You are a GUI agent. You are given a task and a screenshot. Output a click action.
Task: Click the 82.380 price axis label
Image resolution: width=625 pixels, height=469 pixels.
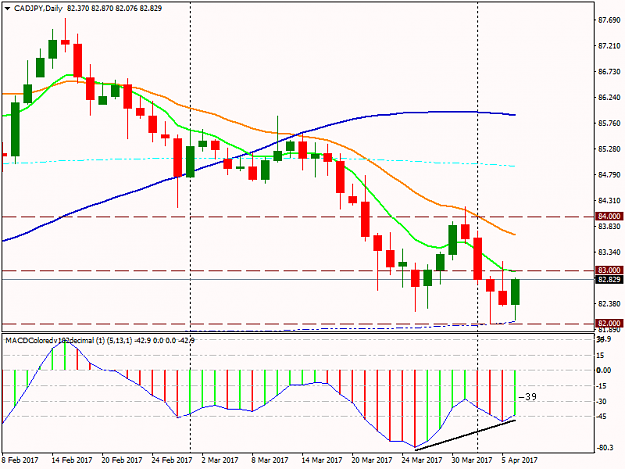[x=609, y=304]
